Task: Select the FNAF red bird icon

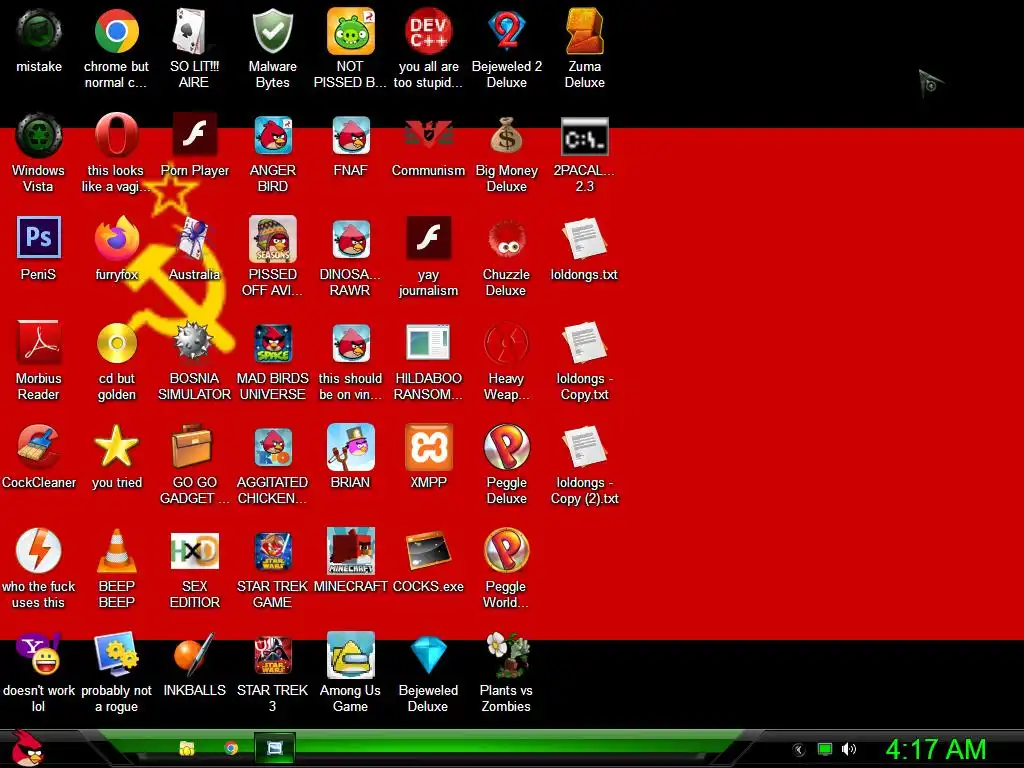Action: [350, 135]
